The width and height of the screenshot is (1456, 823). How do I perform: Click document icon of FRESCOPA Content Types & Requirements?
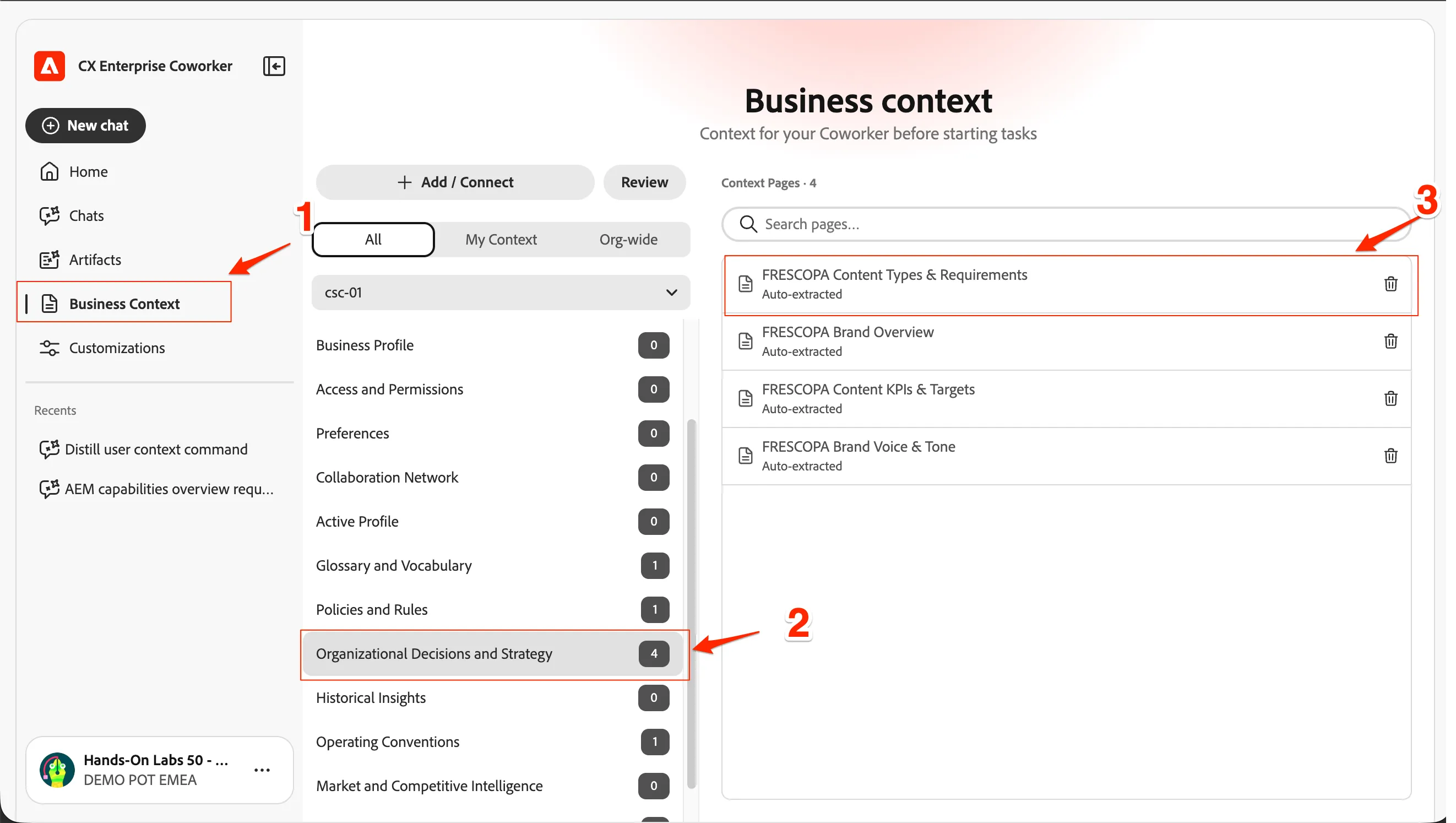click(746, 284)
